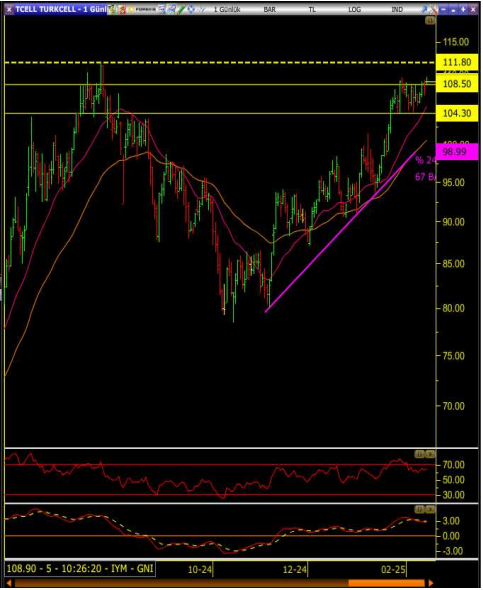Click the blue crosshair move icon
The height and width of the screenshot is (590, 483).
point(191,9)
